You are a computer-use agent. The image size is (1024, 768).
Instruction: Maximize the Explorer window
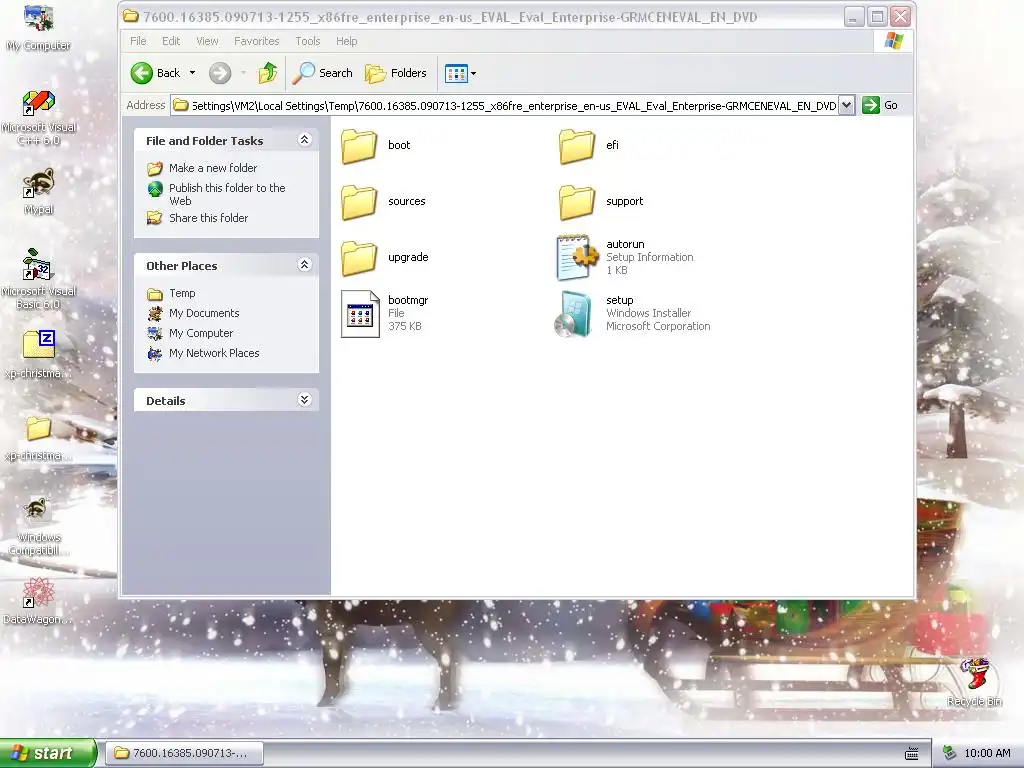pos(878,17)
